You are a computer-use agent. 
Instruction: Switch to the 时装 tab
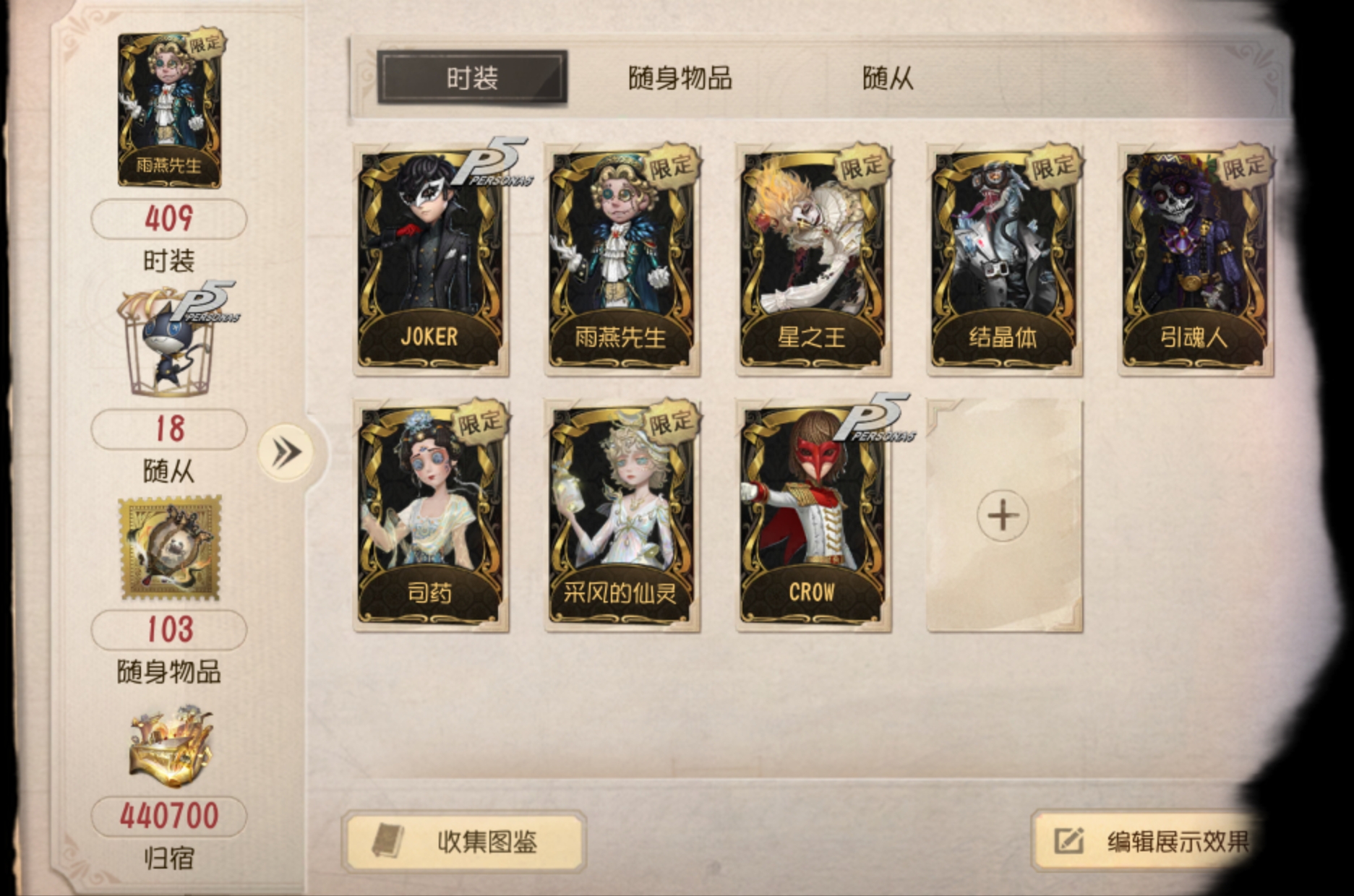[x=472, y=77]
